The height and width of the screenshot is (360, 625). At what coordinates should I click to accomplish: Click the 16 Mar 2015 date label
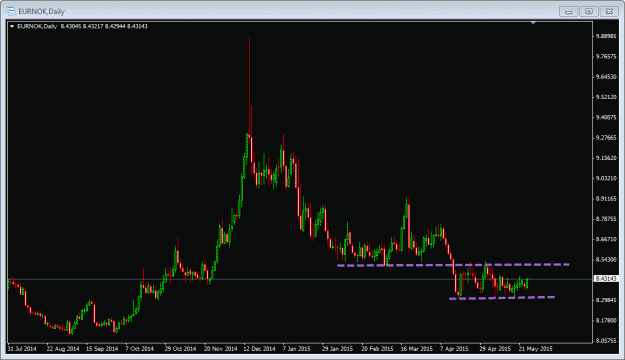point(417,349)
